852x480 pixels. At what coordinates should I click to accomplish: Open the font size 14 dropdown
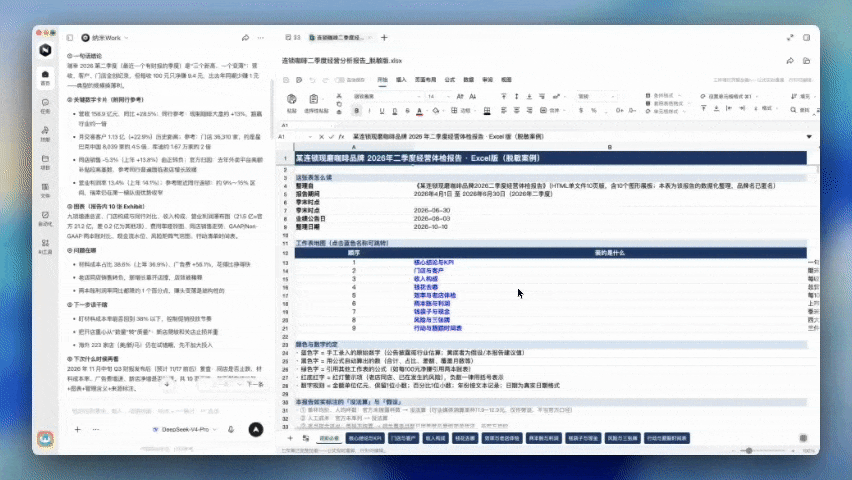coord(438,96)
